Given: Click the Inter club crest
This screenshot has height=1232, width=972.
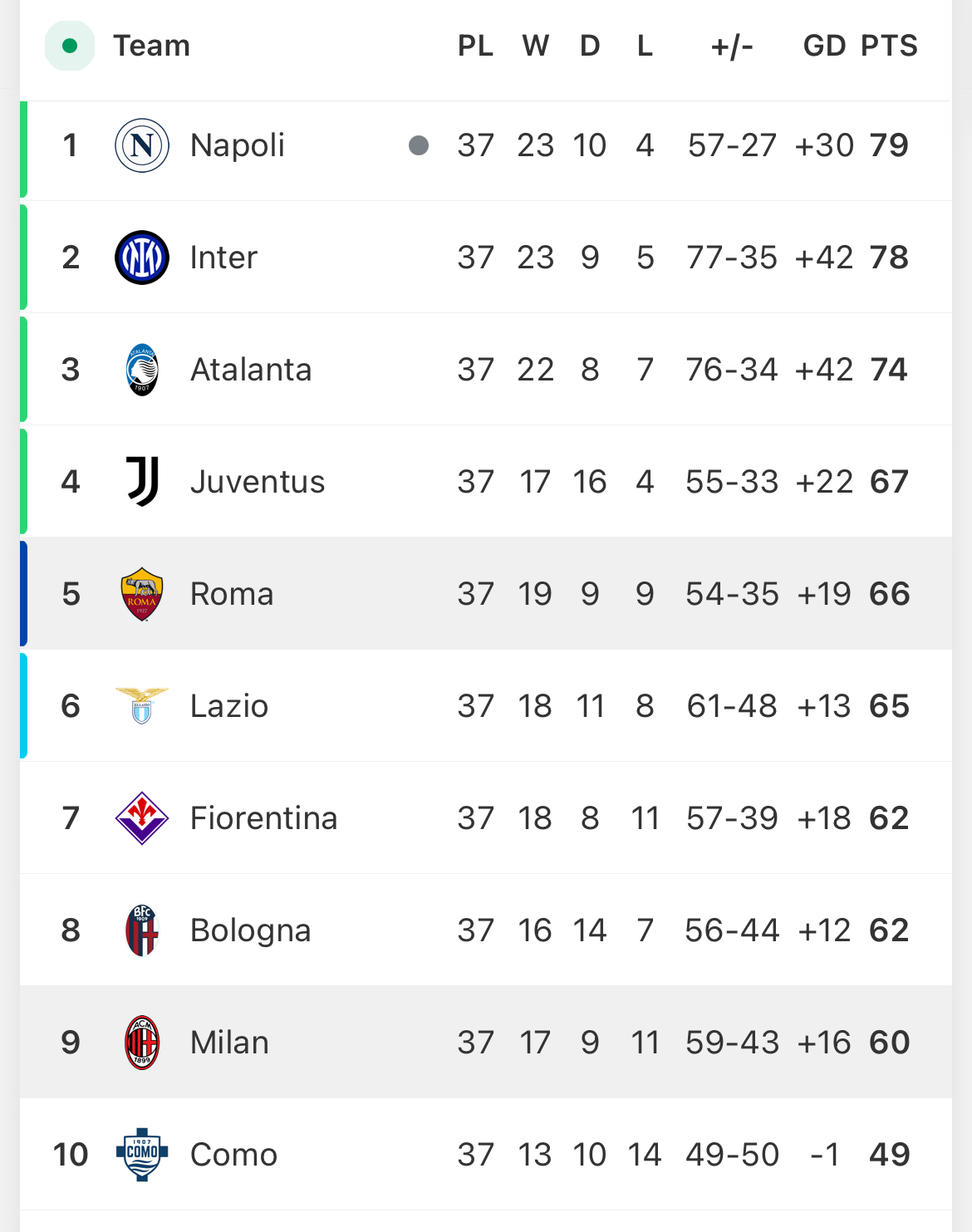Looking at the screenshot, I should click(142, 258).
